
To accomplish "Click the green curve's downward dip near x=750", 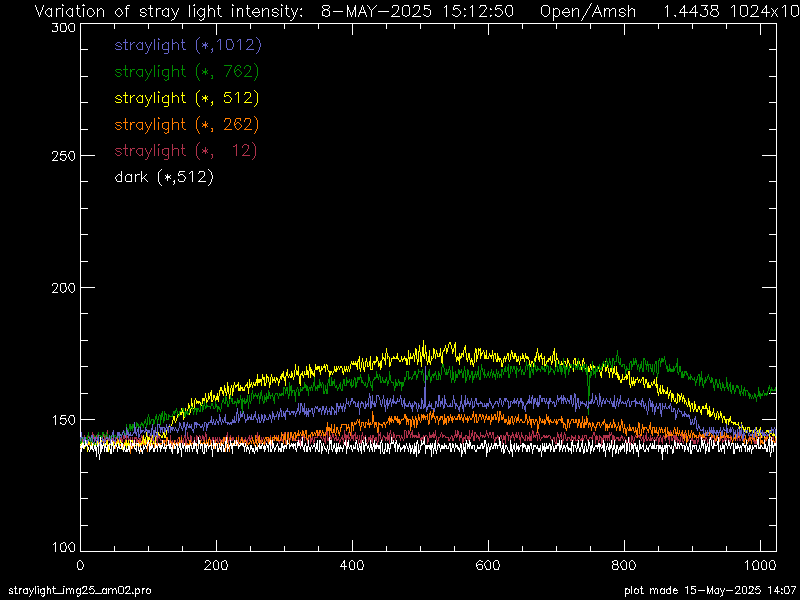I will (589, 394).
